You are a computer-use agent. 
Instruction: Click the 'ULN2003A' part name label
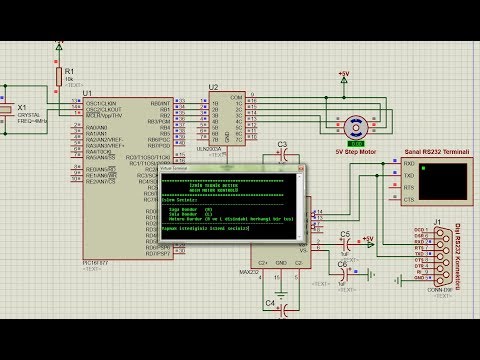coord(209,149)
